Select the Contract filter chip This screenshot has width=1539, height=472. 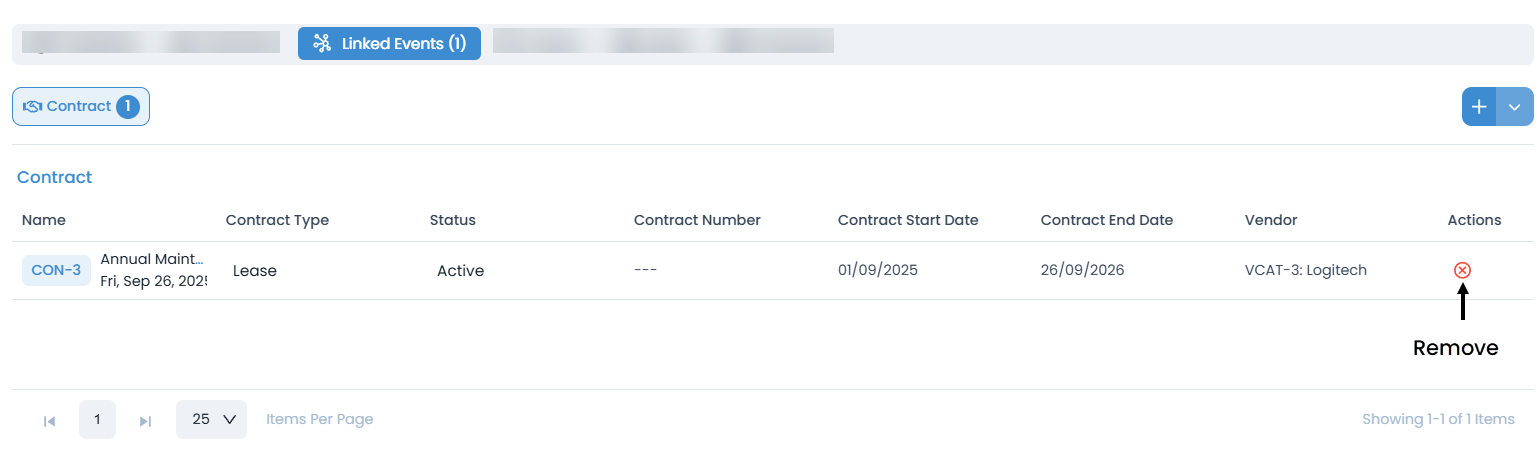coord(80,107)
